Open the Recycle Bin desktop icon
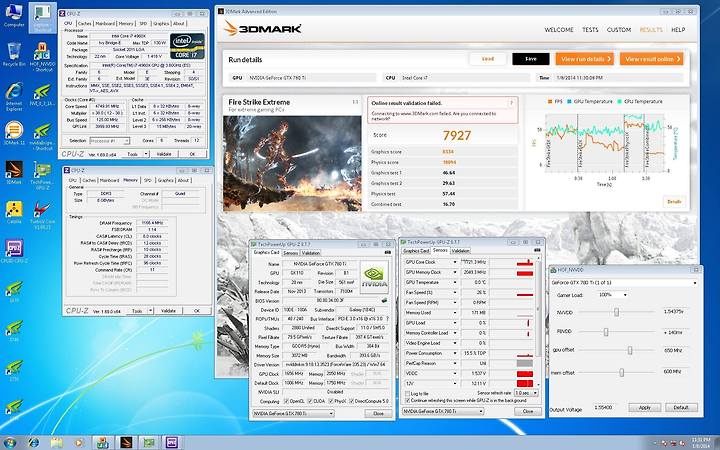Screen dimensions: 720x450 coord(14,54)
